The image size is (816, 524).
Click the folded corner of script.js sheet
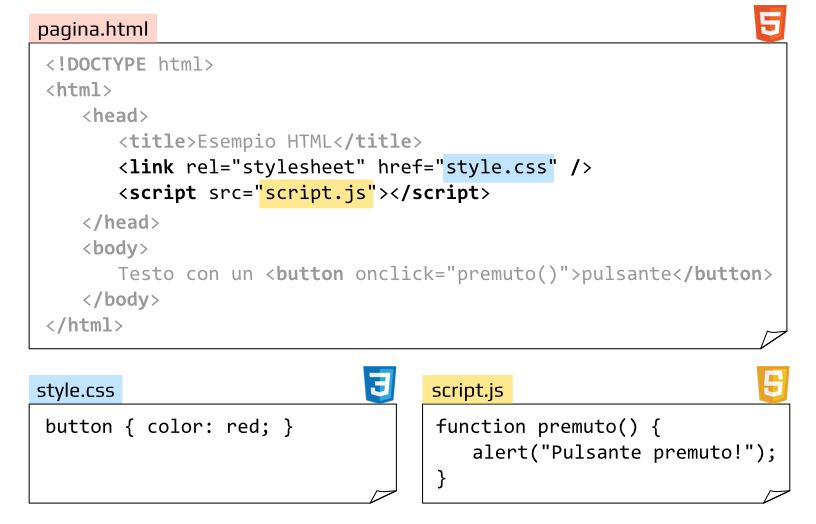tap(776, 496)
